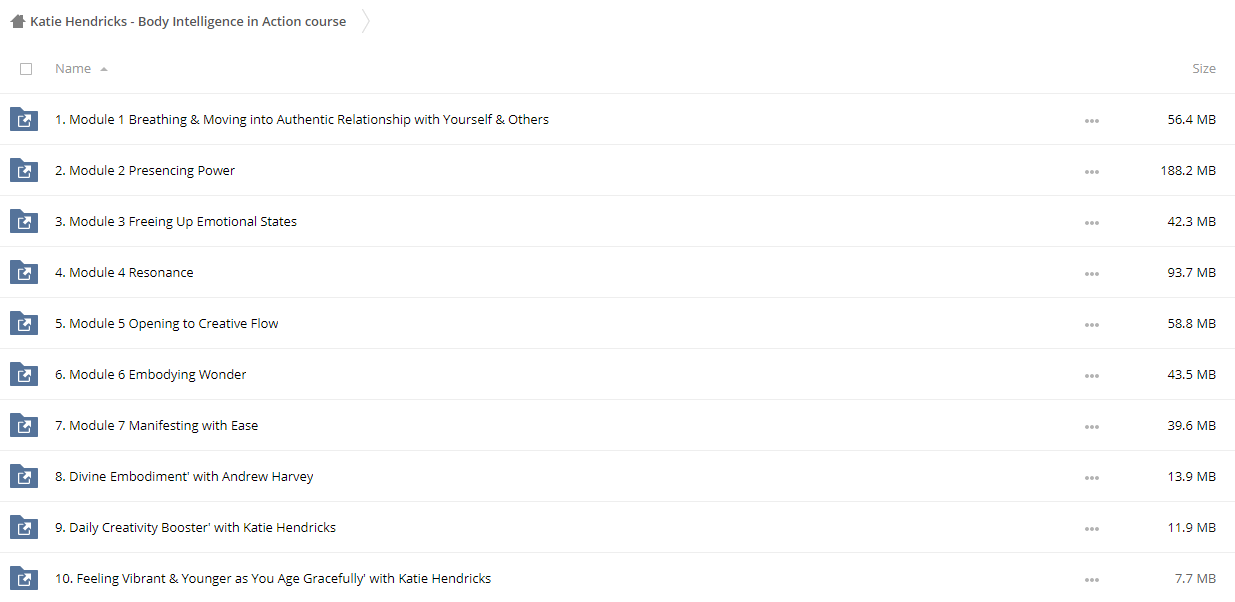Viewport: 1235px width, 602px height.
Task: Click shared folder icon for Module 1
Action: (23, 120)
